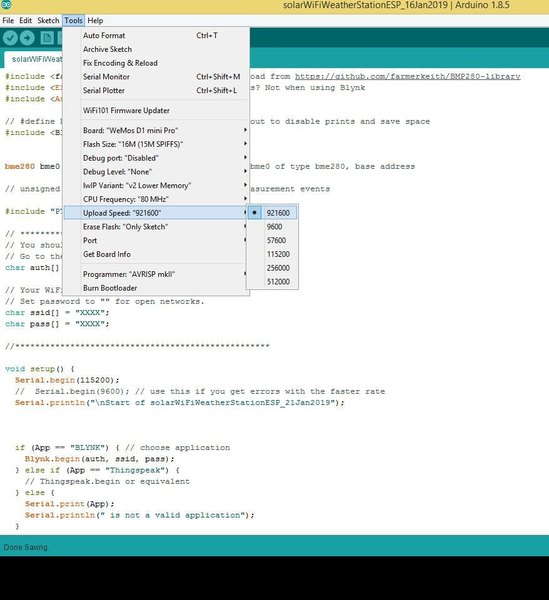Click the 'Done Saving.' status message
Image resolution: width=549 pixels, height=600 pixels.
click(26, 547)
